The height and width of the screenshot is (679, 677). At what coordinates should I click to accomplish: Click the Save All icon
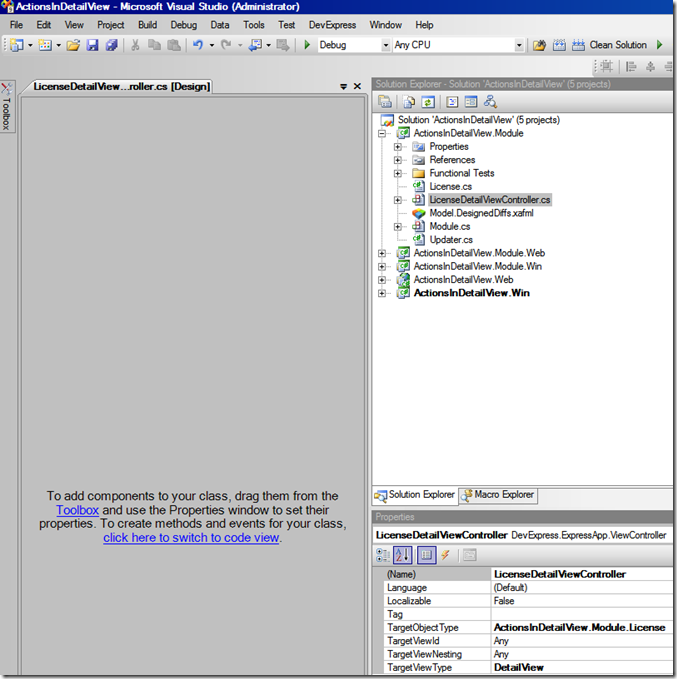(x=111, y=45)
